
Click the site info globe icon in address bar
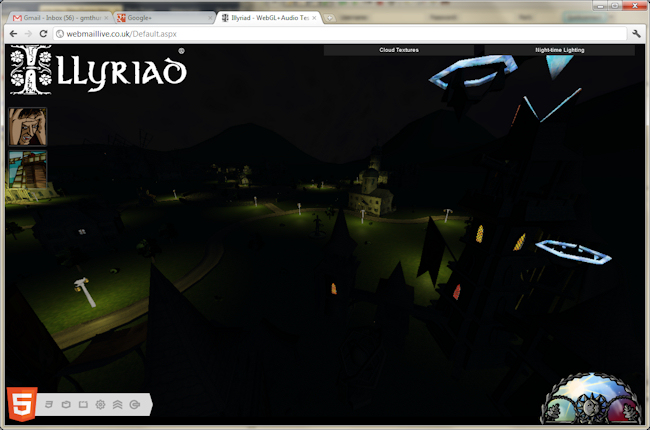(60, 34)
